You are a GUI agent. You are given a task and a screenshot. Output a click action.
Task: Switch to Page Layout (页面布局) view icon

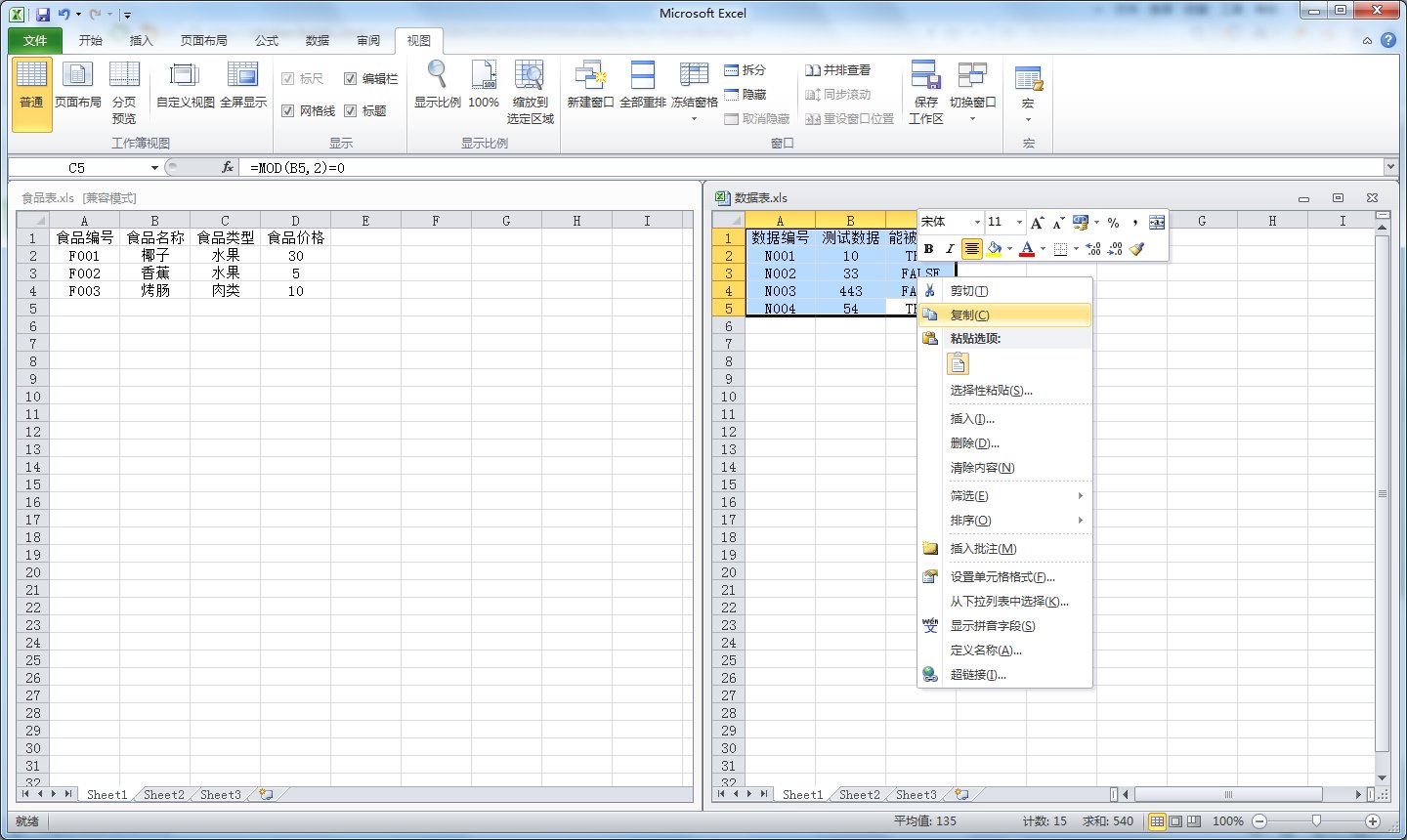click(78, 78)
